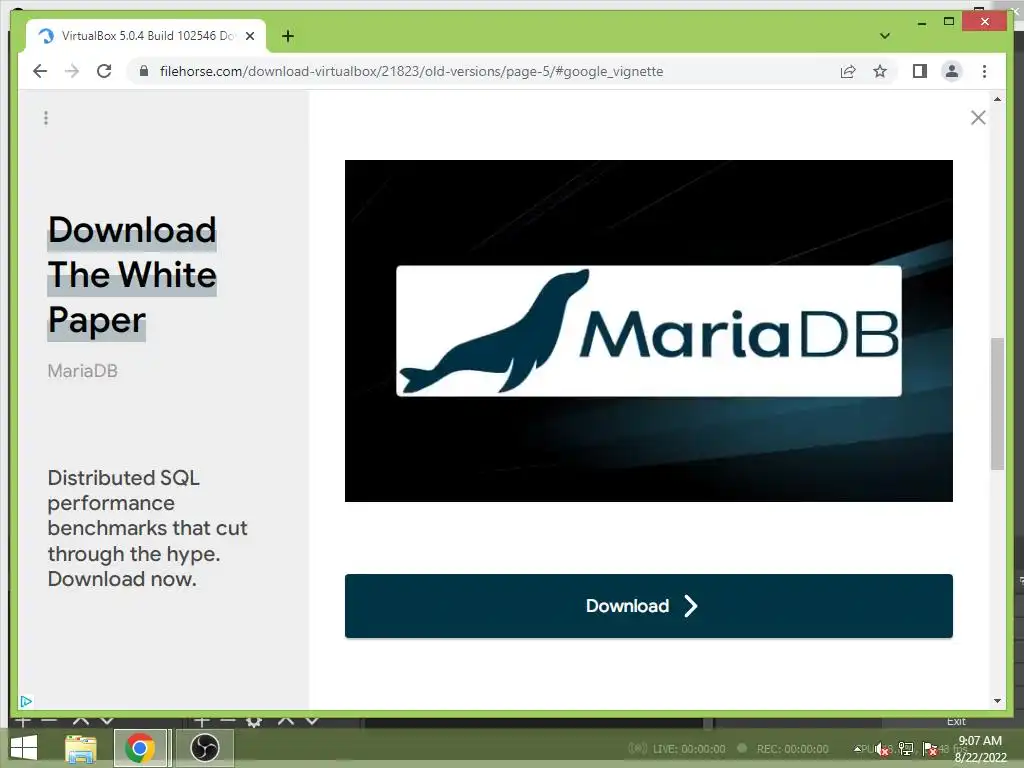Click the 'Download The White Paper' headline

pos(132,276)
